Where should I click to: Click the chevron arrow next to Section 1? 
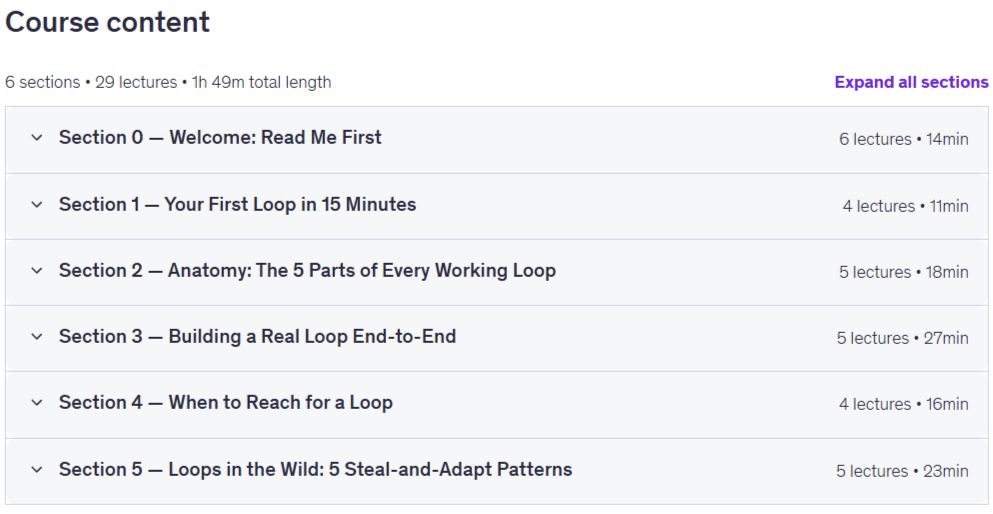[37, 204]
